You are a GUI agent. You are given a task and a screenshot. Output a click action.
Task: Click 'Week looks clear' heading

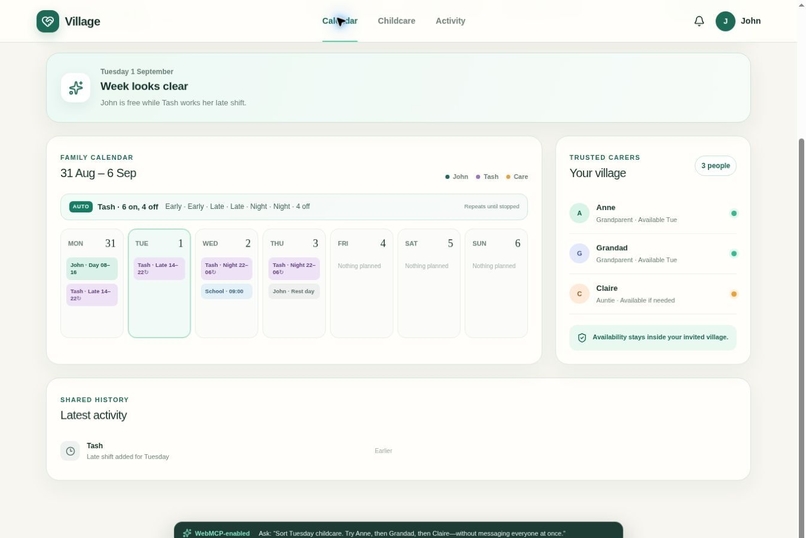click(x=144, y=86)
